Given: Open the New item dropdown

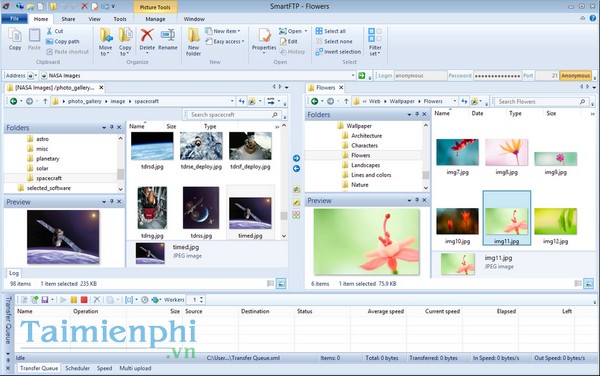Looking at the screenshot, I should coord(223,31).
